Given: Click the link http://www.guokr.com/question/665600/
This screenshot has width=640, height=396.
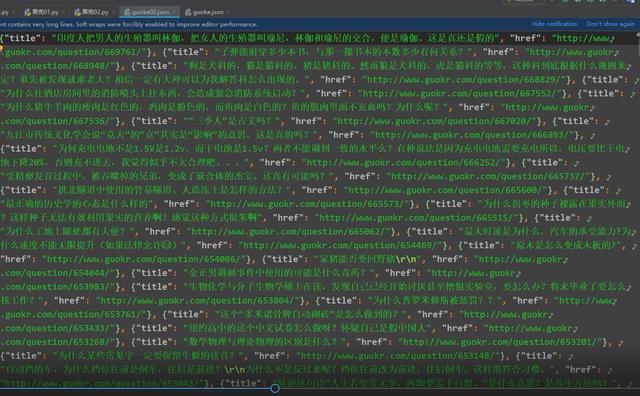Looking at the screenshot, I should tap(444, 191).
